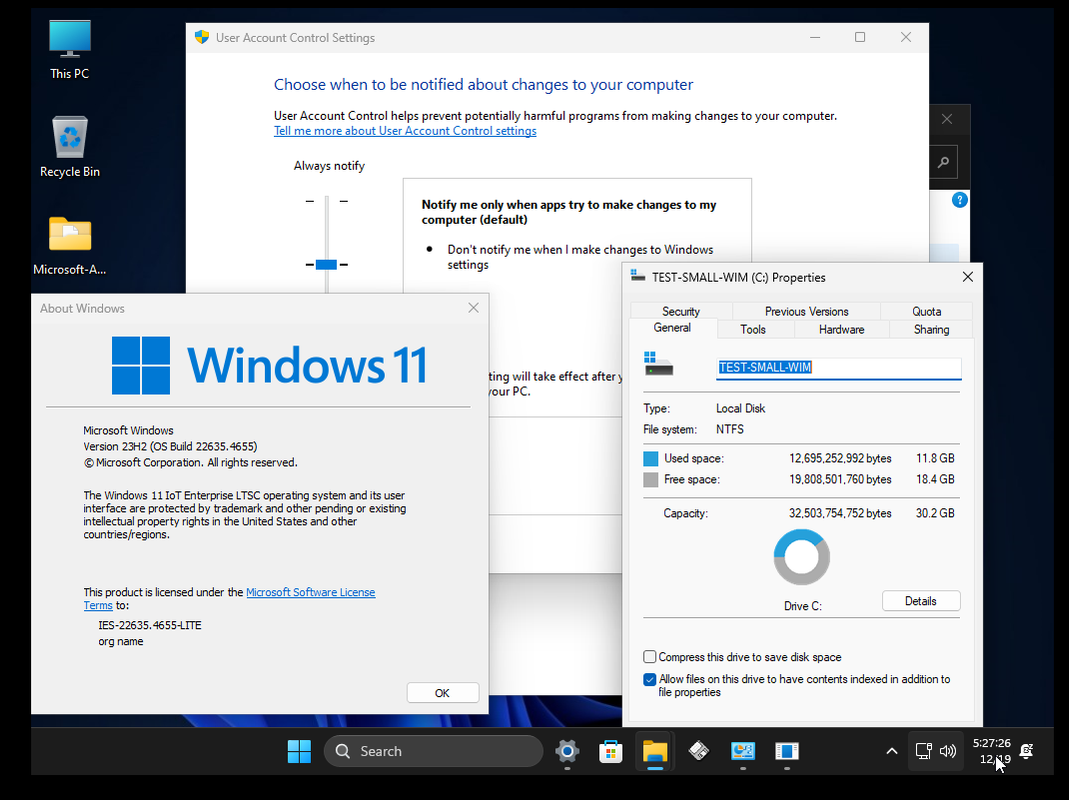Image resolution: width=1069 pixels, height=800 pixels.
Task: Click the NTFS file system value
Action: [729, 429]
